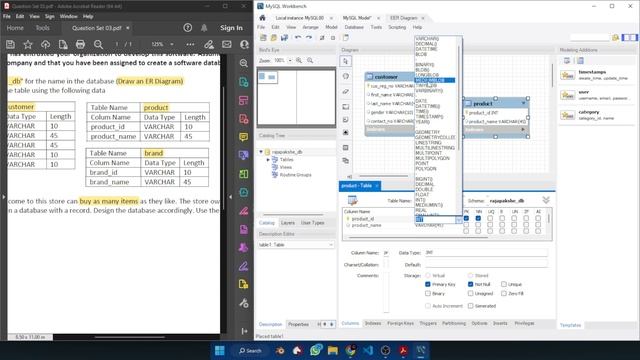Open WhatsApp from the taskbar
The image size is (640, 360).
click(x=316, y=350)
